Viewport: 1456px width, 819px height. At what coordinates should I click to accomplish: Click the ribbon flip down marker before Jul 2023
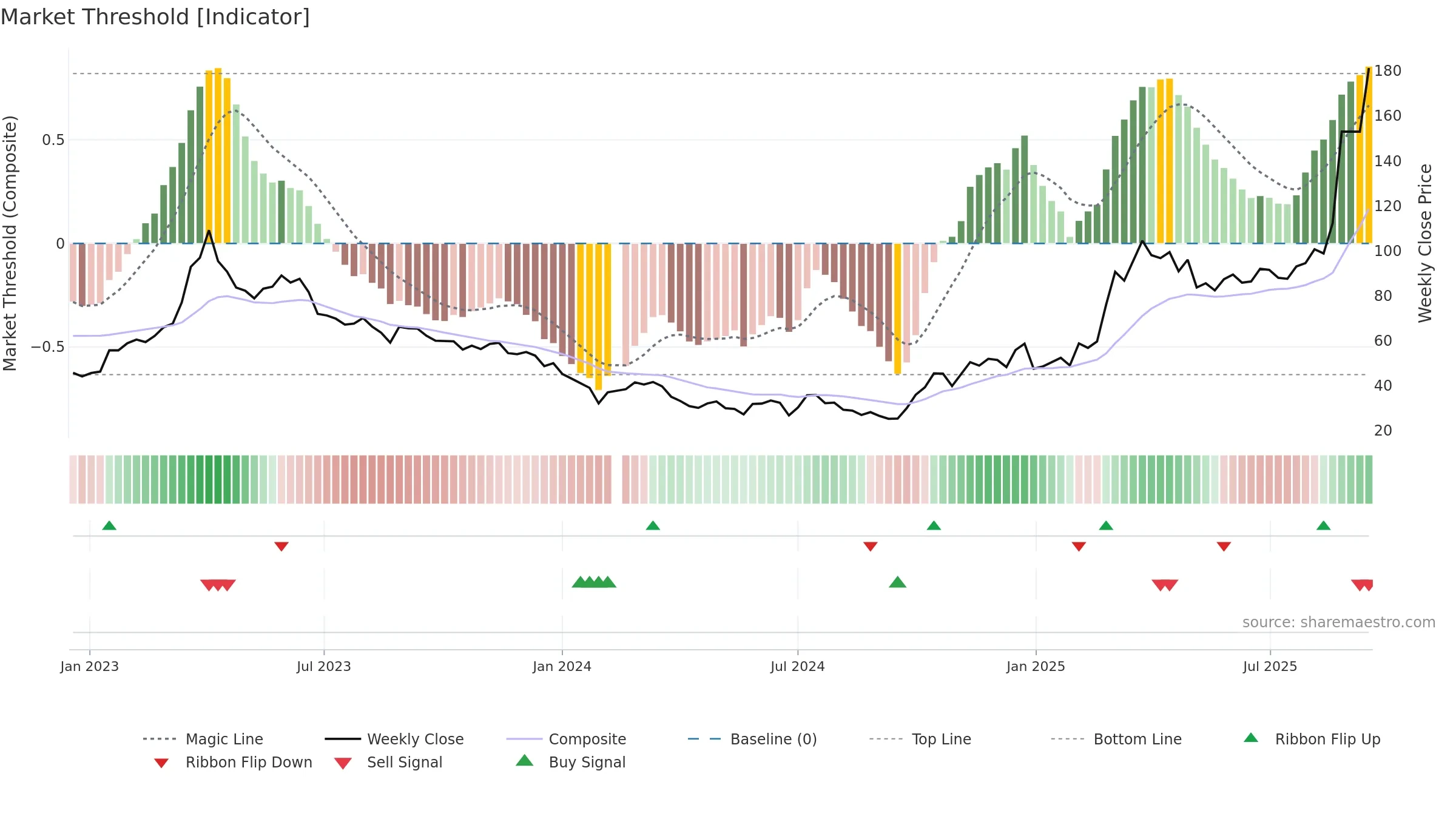pyautogui.click(x=281, y=547)
